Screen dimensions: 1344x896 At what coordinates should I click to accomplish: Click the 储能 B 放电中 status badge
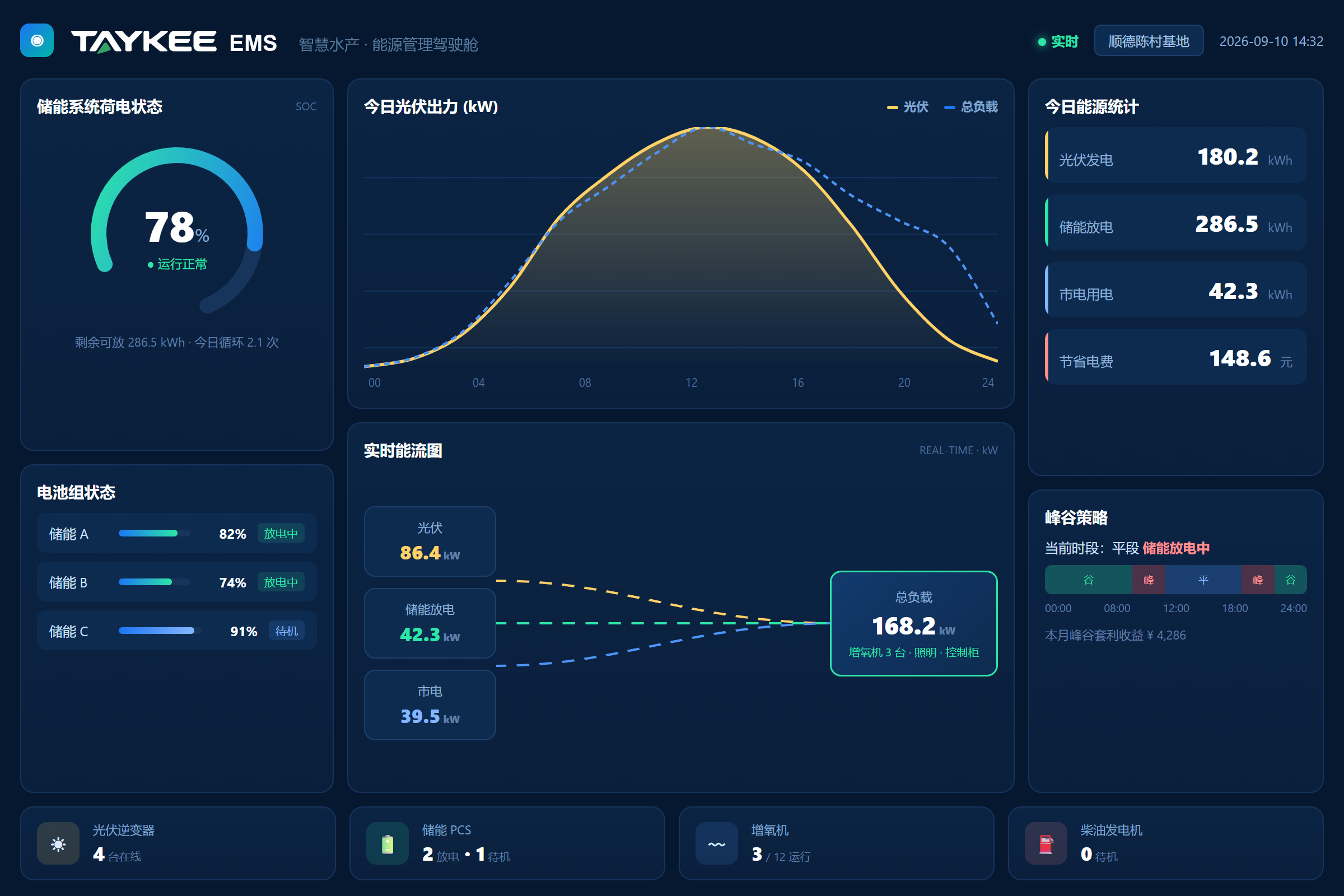pos(281,582)
